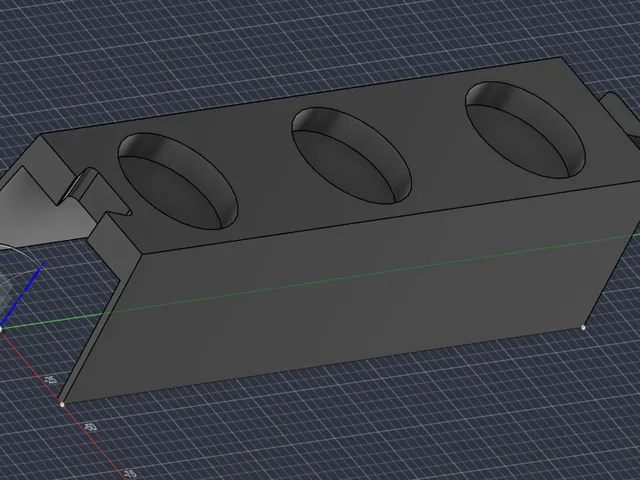640x480 pixels.
Task: Click the white vertex at block's front-right bottom corner
Action: (x=583, y=327)
